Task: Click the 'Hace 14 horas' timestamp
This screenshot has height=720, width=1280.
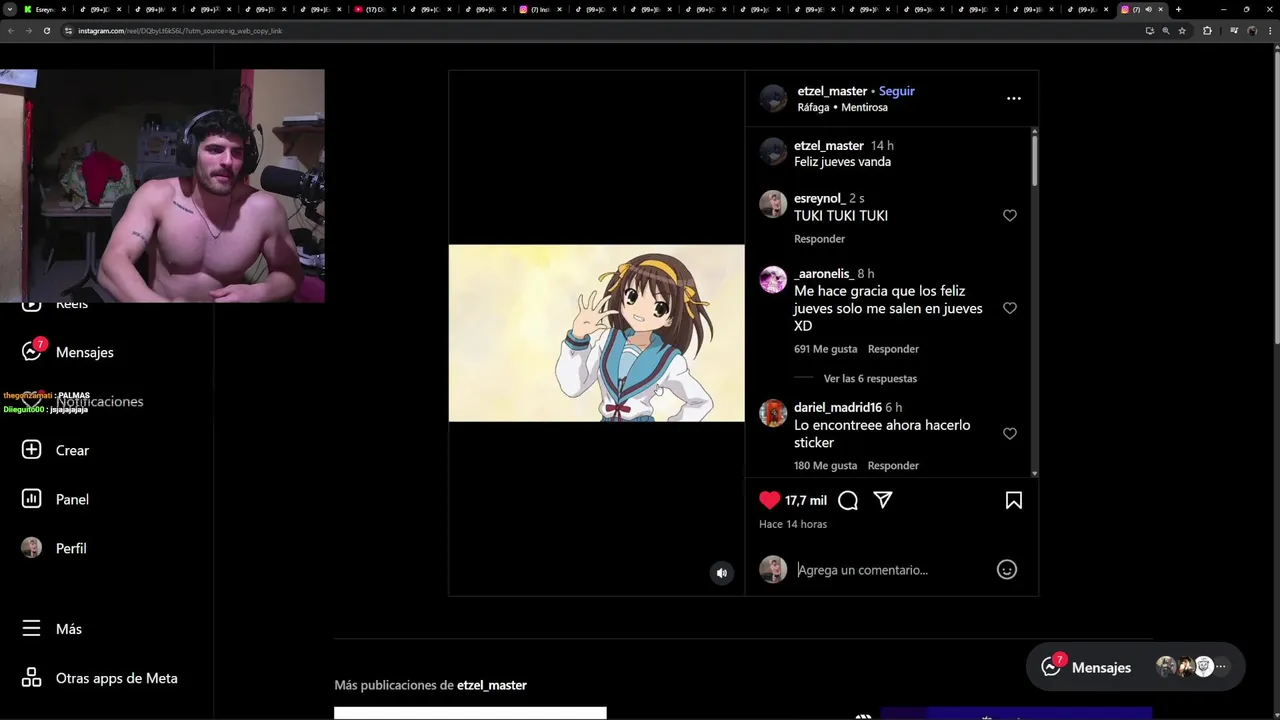Action: 793,524
